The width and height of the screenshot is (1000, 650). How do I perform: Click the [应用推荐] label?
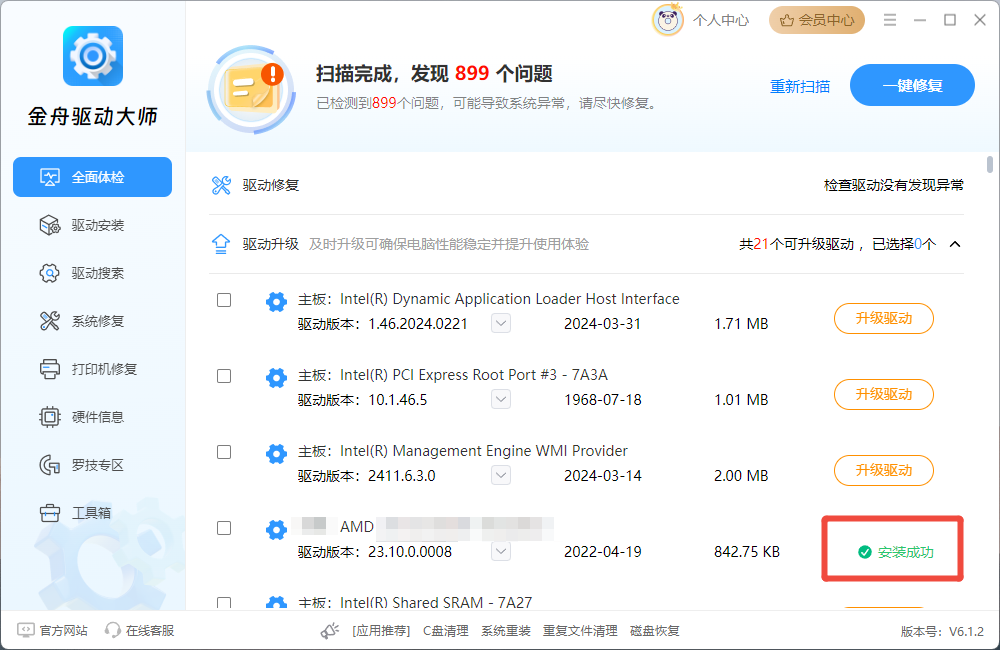[381, 631]
